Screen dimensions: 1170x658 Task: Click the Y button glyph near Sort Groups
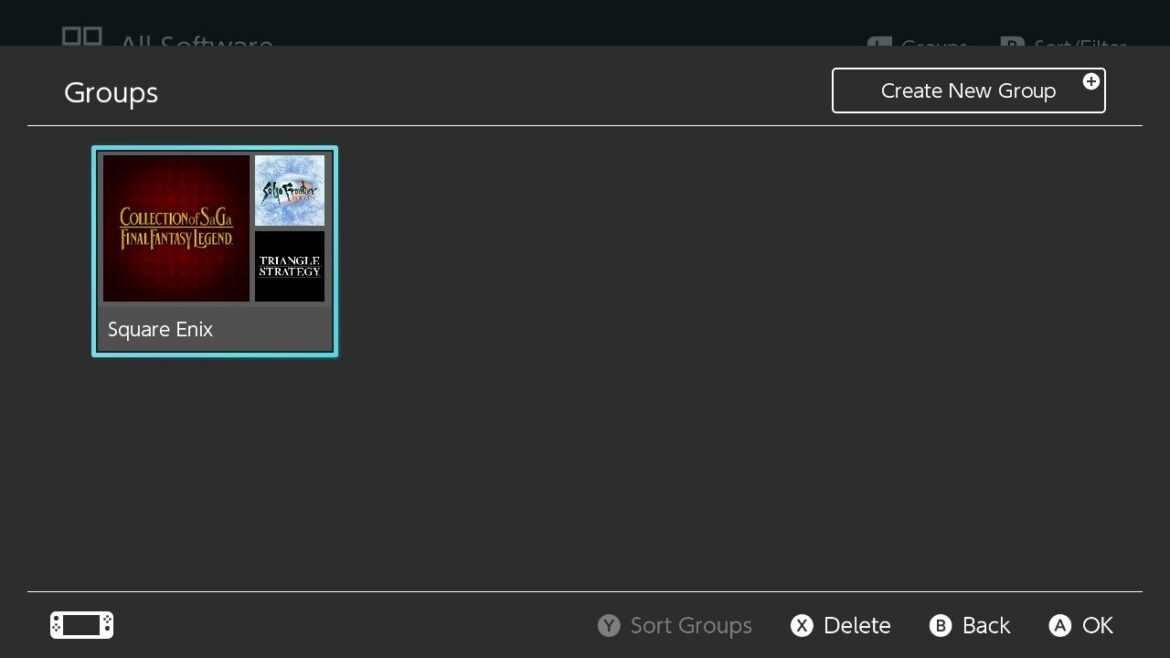tap(609, 625)
